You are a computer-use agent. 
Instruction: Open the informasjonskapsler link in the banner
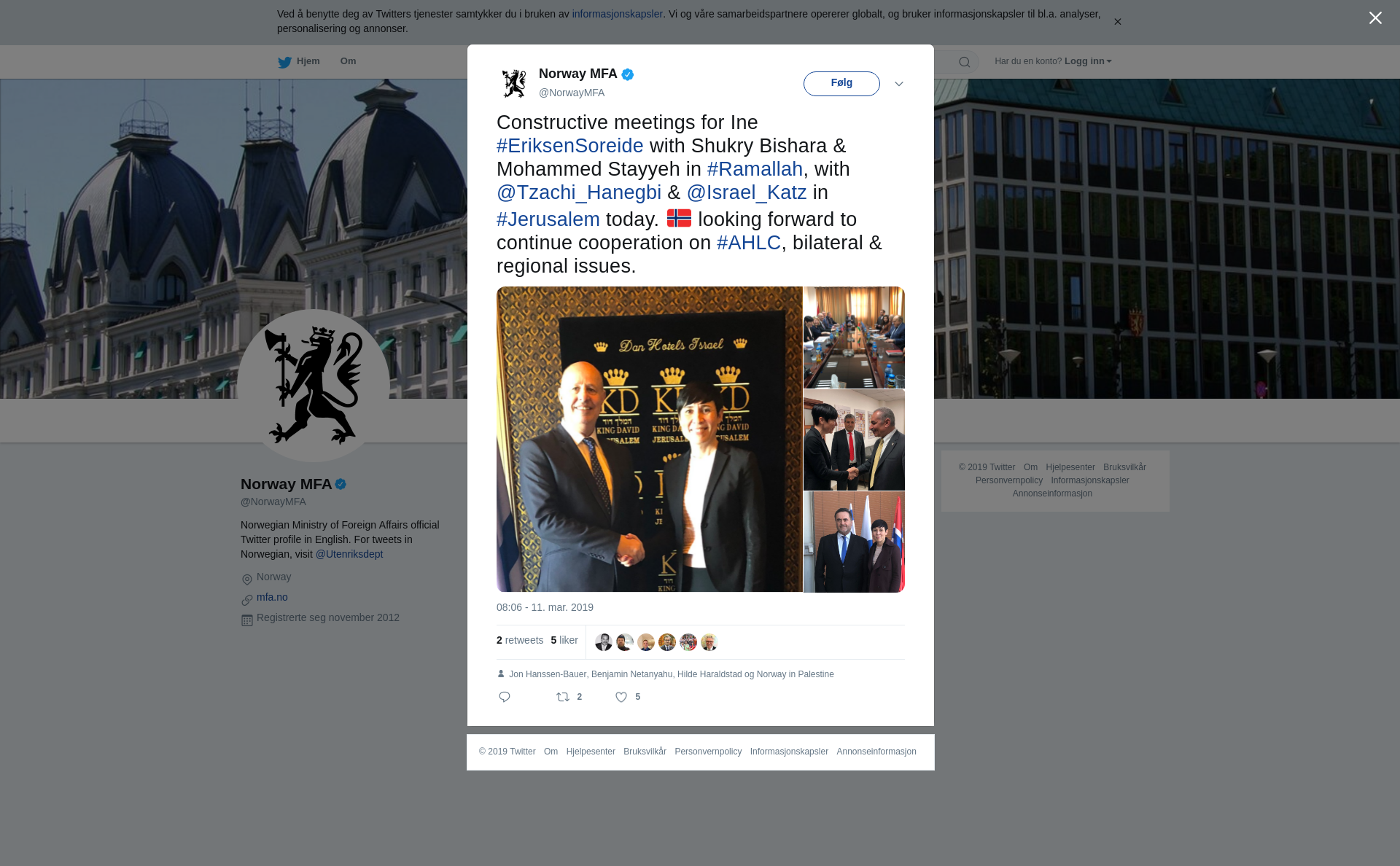coord(617,14)
